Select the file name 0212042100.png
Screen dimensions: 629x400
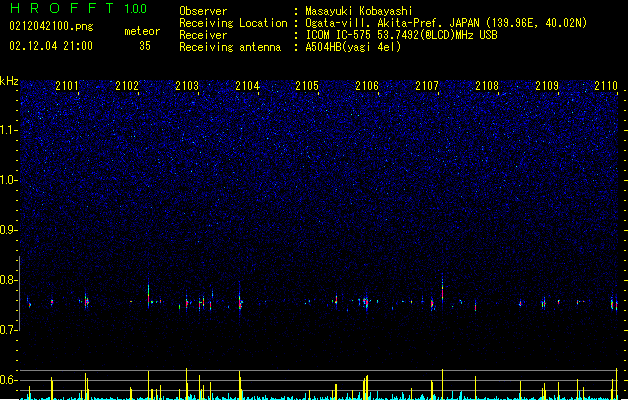[x=51, y=26]
